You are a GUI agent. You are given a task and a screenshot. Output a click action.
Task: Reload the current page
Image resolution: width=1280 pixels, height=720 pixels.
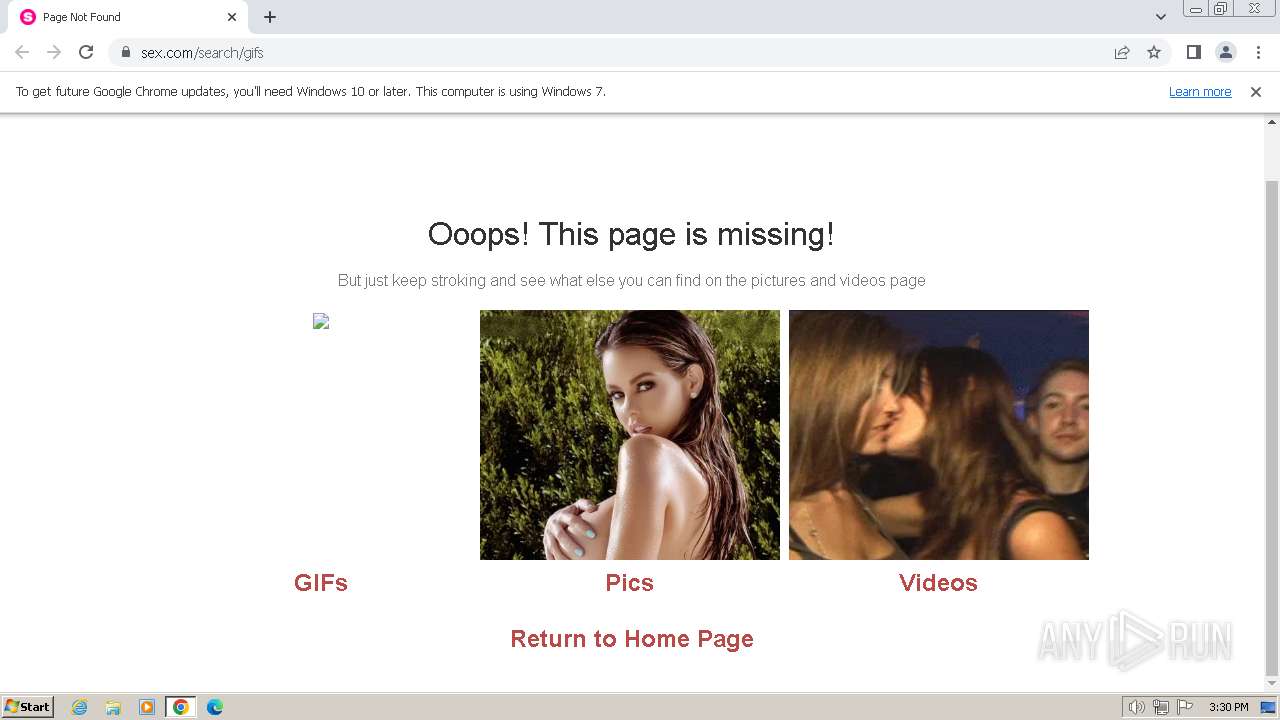click(86, 52)
